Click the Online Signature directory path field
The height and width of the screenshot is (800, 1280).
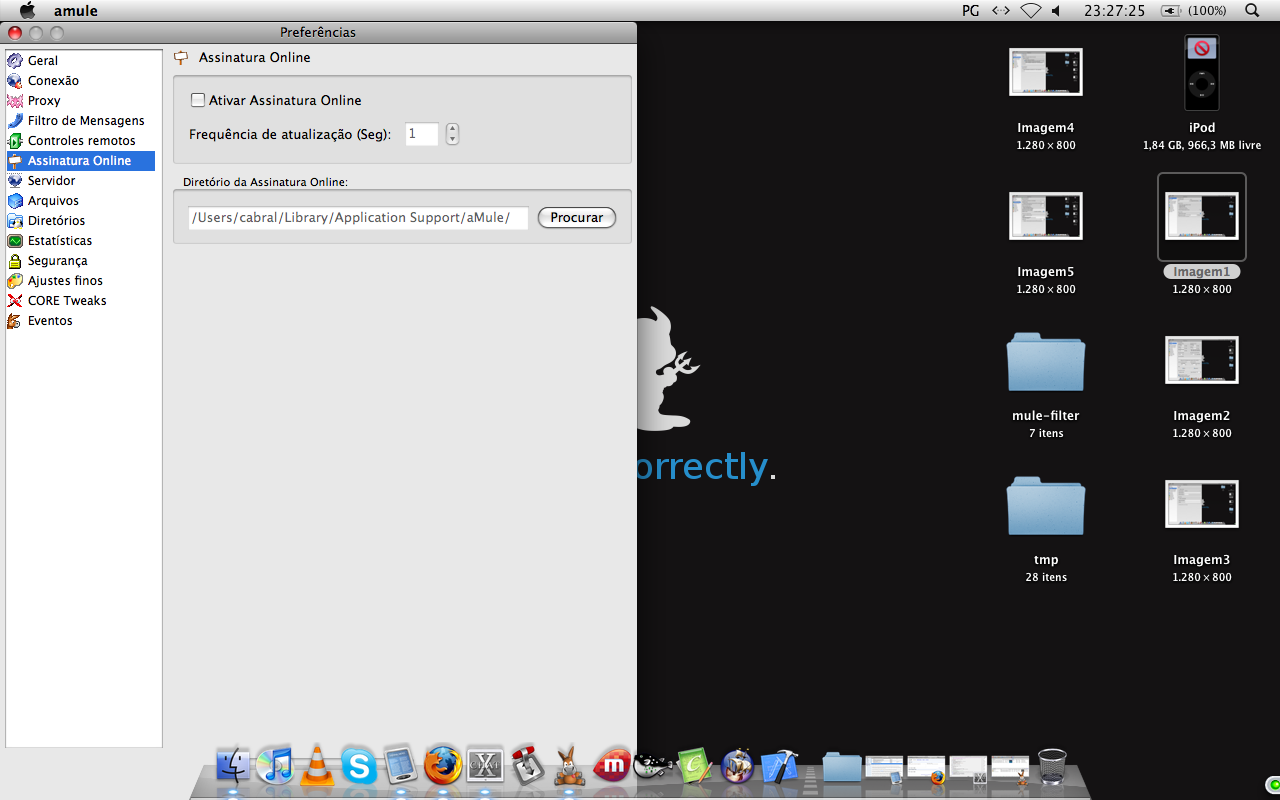(357, 217)
